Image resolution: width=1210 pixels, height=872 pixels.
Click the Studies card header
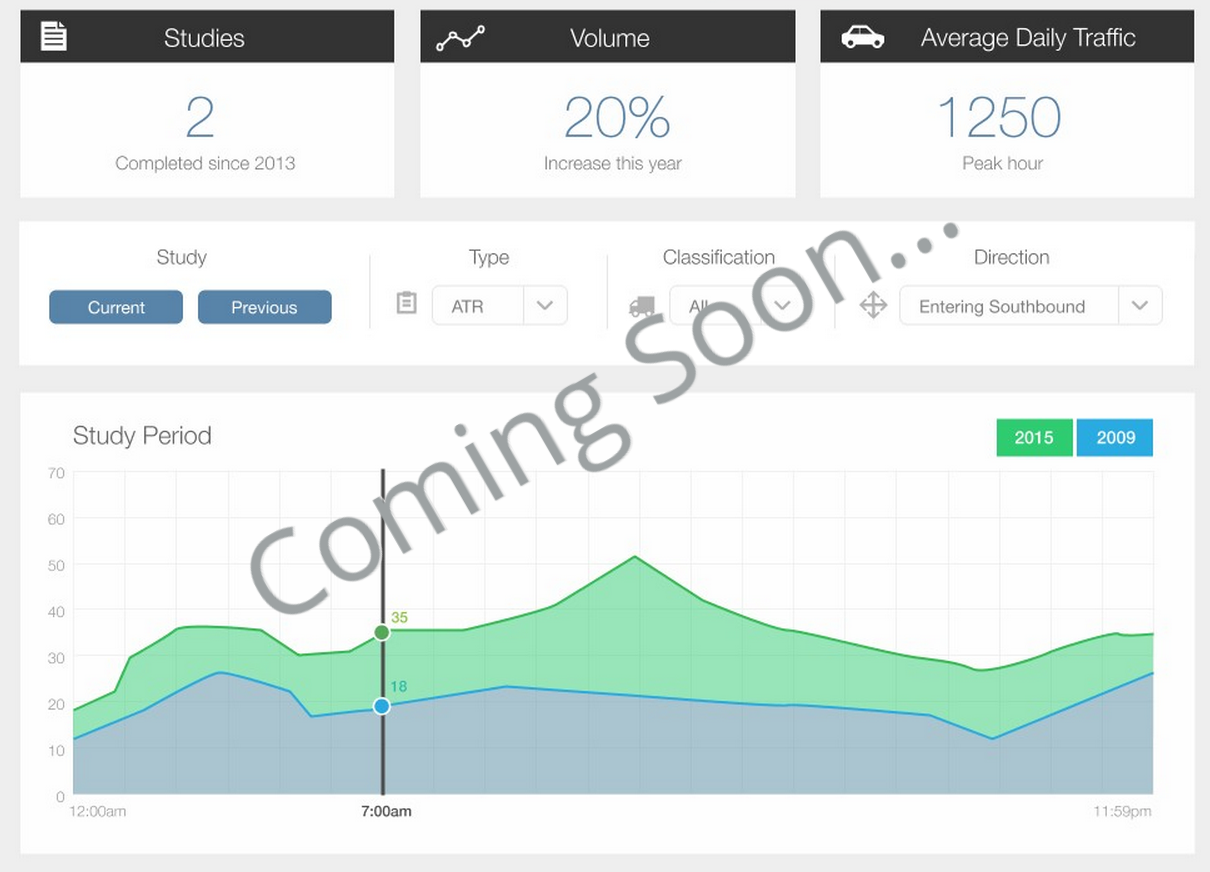(x=205, y=38)
